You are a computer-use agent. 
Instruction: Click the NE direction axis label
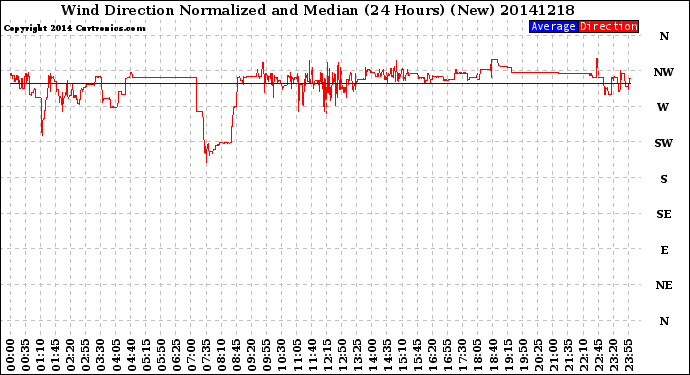pyautogui.click(x=664, y=286)
